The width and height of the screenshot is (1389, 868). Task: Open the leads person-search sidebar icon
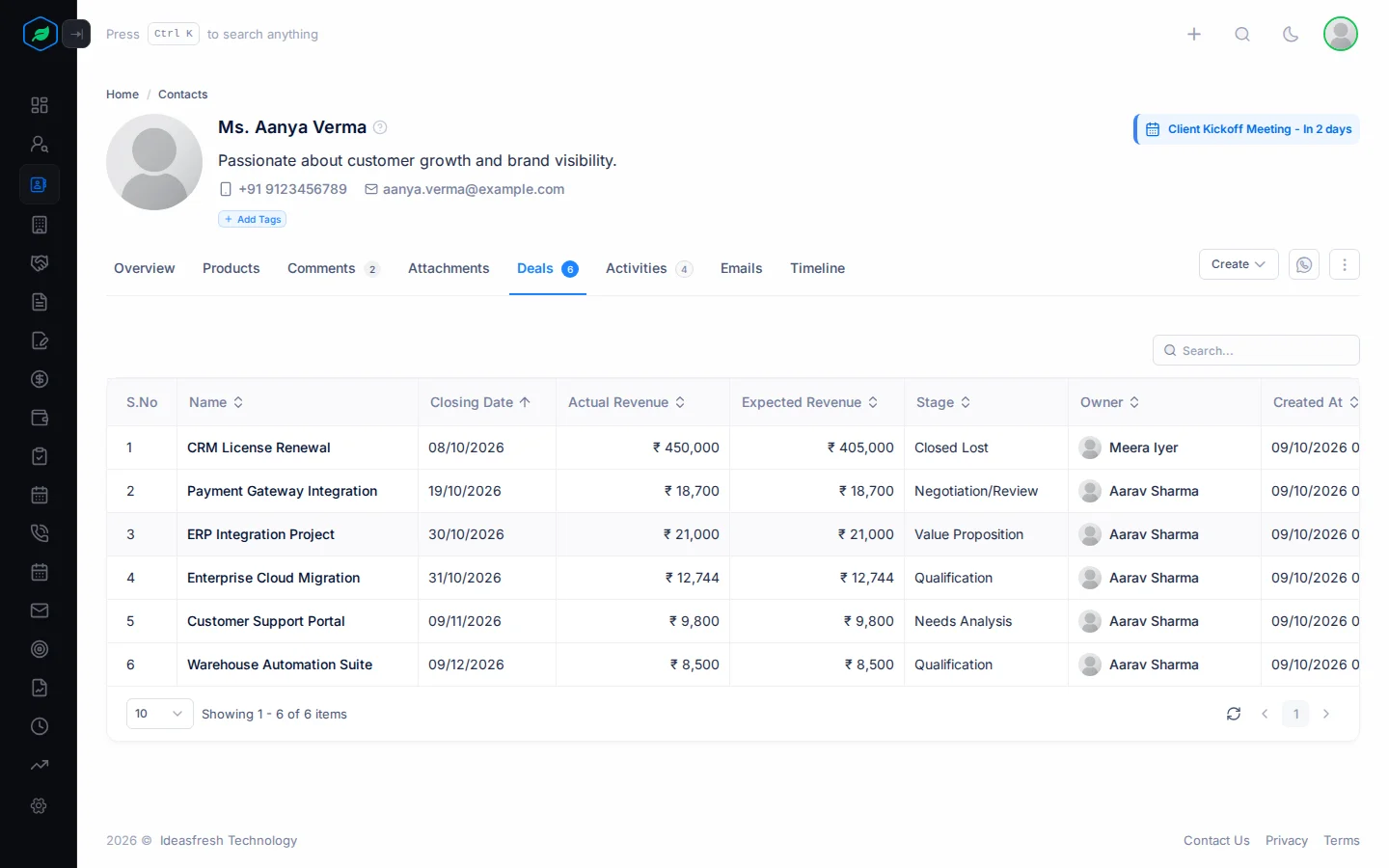pos(40,144)
